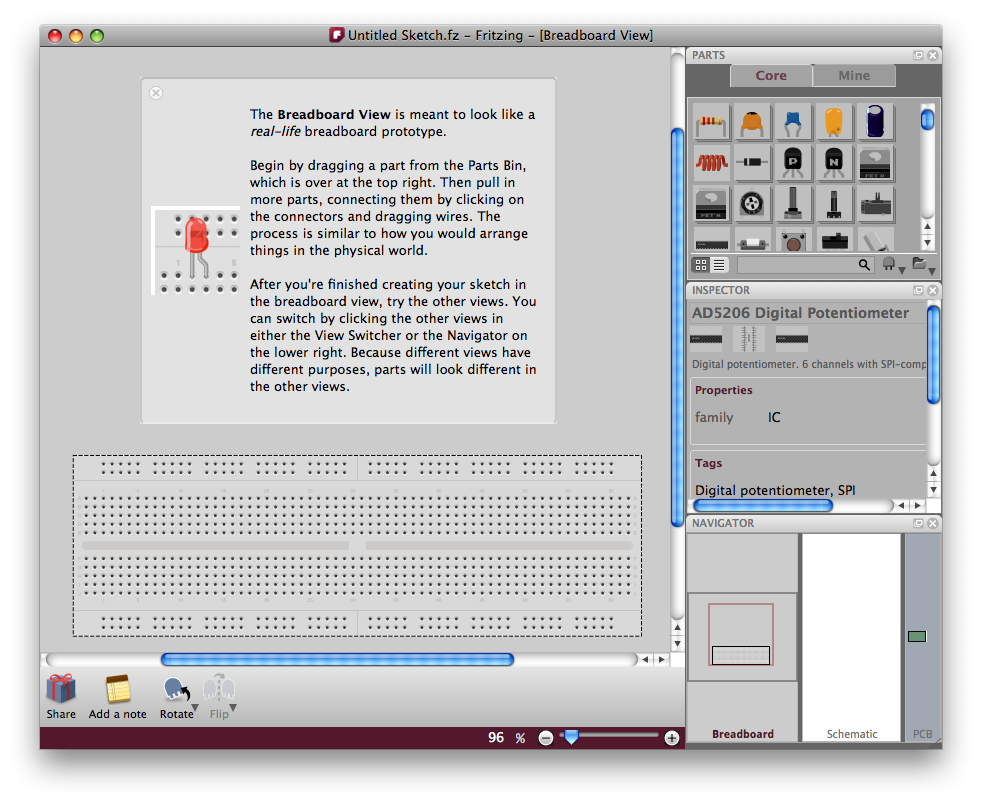Close the Inspector panel

click(x=933, y=290)
